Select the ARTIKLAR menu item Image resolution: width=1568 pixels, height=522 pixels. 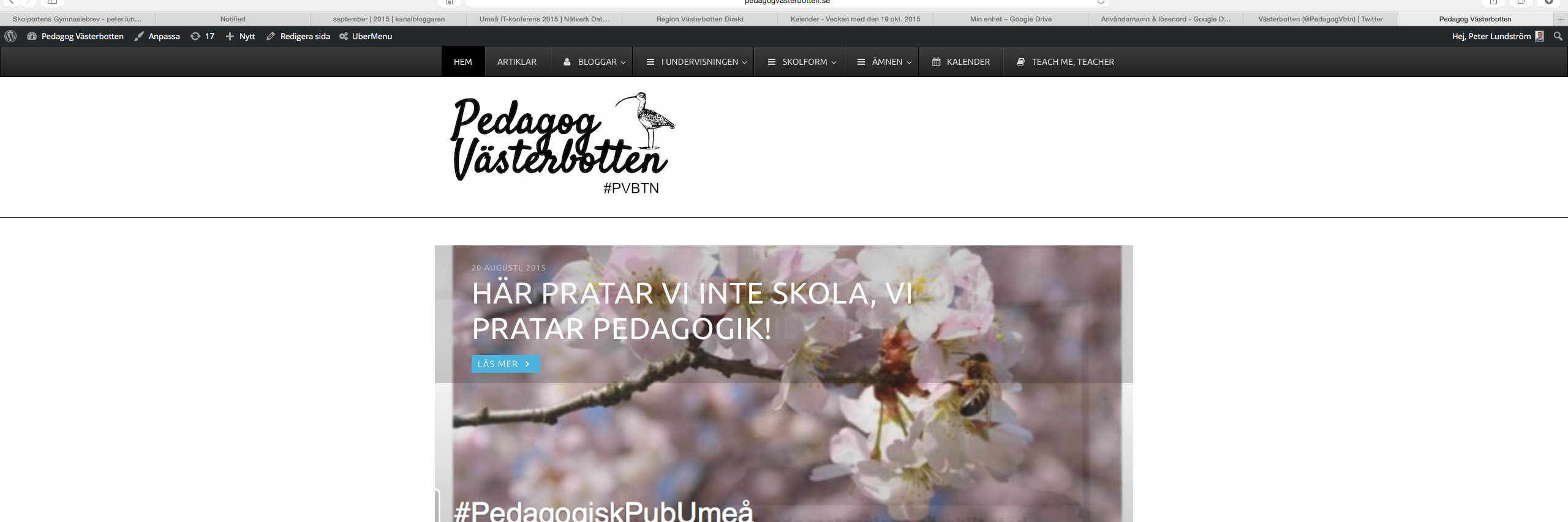[x=517, y=62]
